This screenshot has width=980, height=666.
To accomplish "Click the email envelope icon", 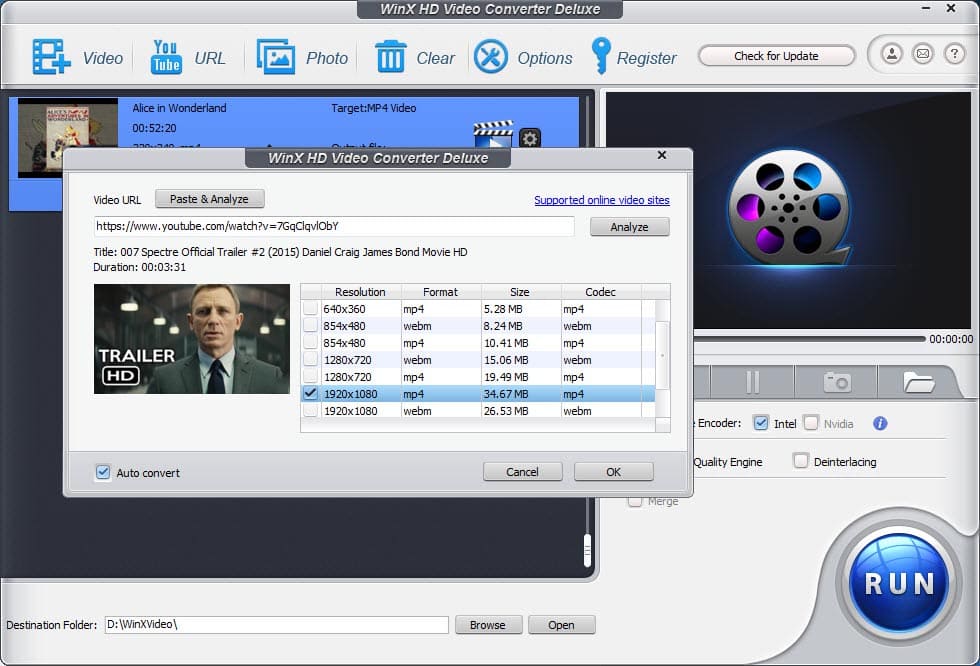I will [x=922, y=54].
